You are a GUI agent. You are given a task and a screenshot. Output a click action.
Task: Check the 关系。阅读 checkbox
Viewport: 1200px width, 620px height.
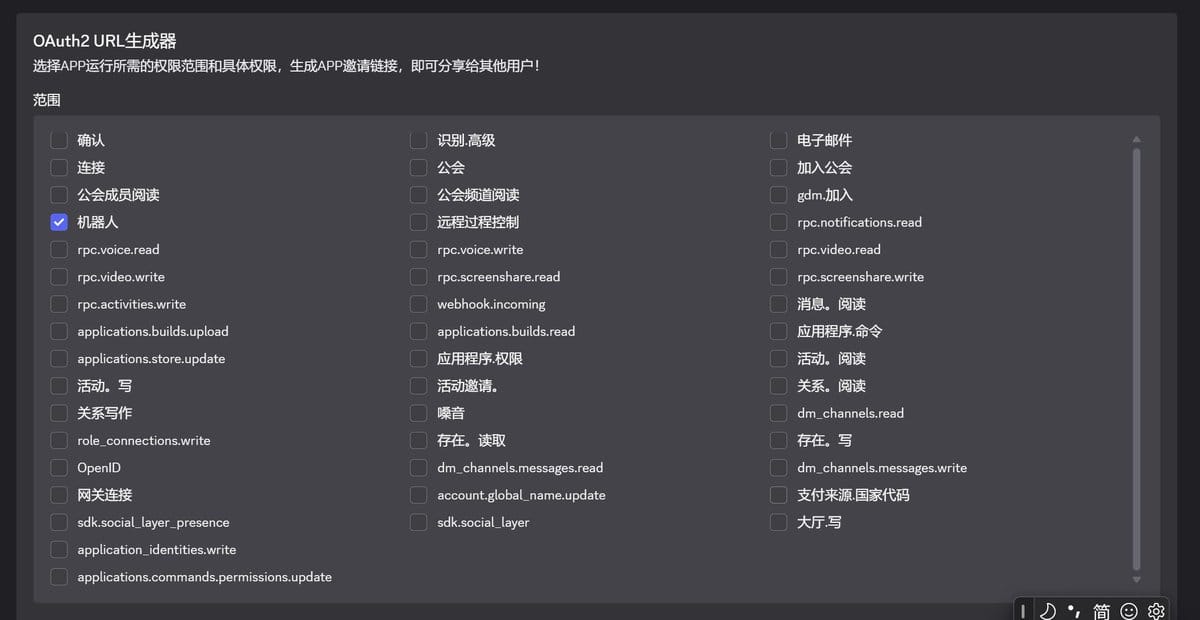pyautogui.click(x=779, y=385)
